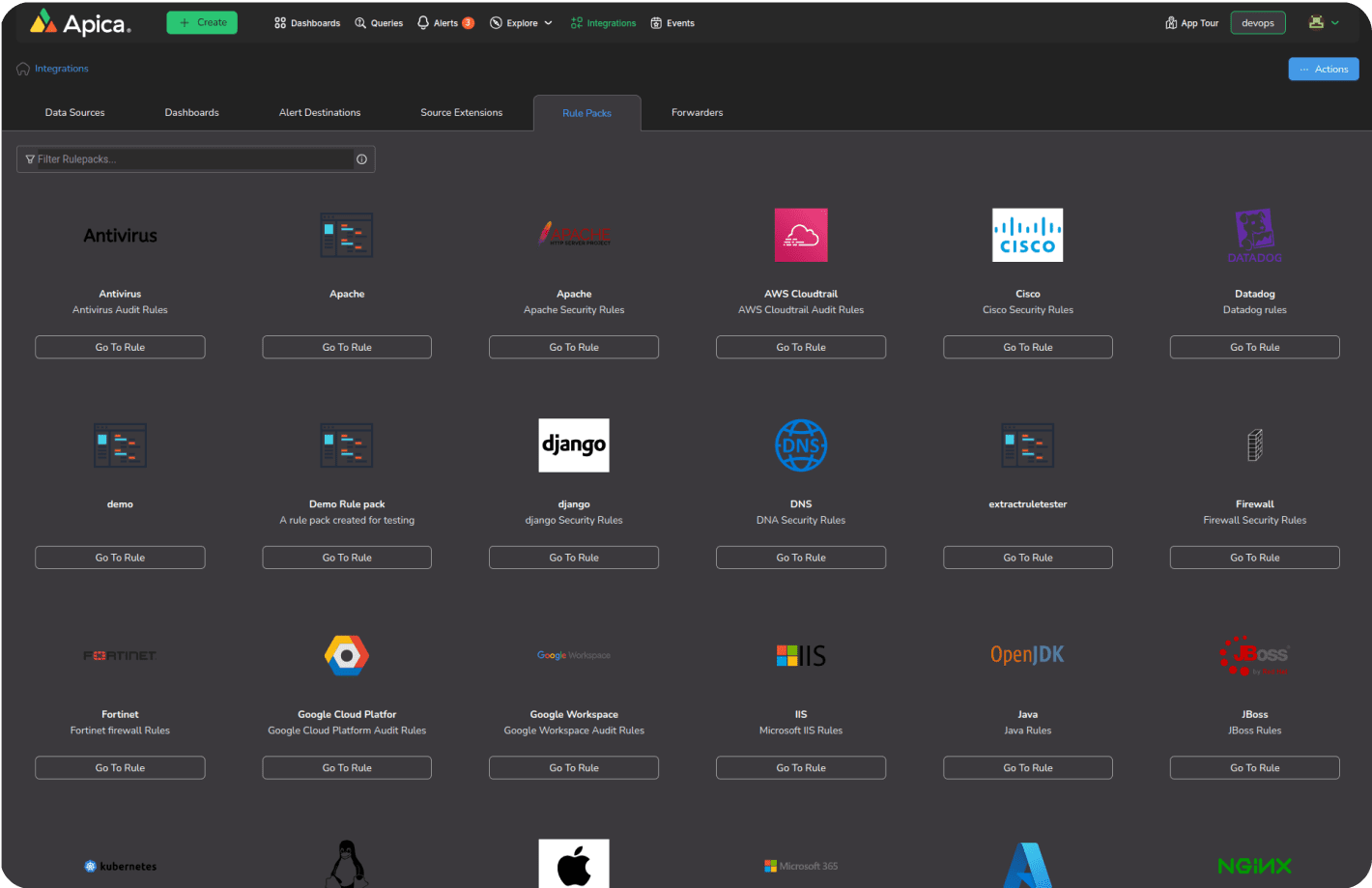Click the Apple logo tile
1372x888 pixels.
pos(574,863)
